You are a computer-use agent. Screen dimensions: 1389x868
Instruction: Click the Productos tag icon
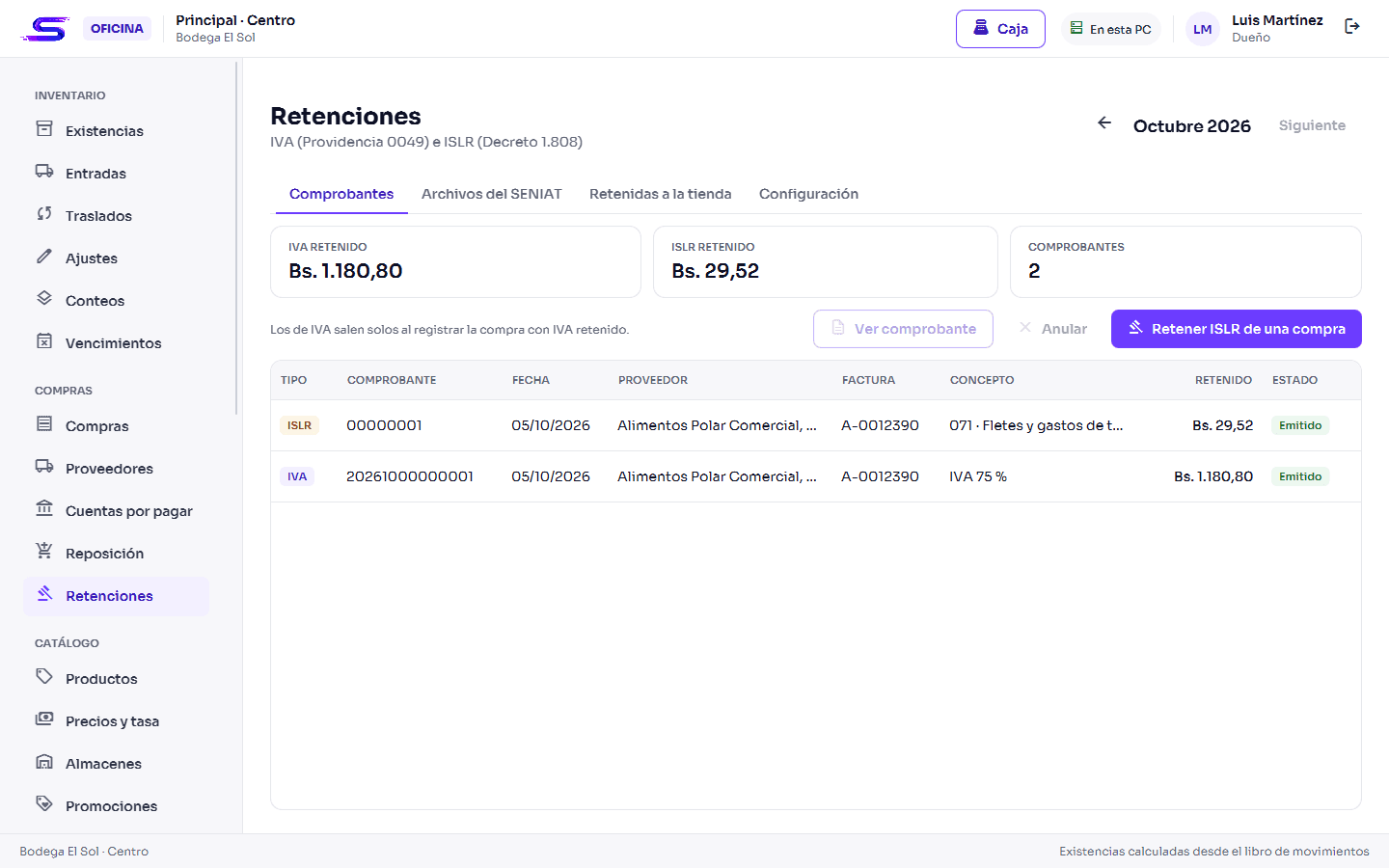pos(44,677)
